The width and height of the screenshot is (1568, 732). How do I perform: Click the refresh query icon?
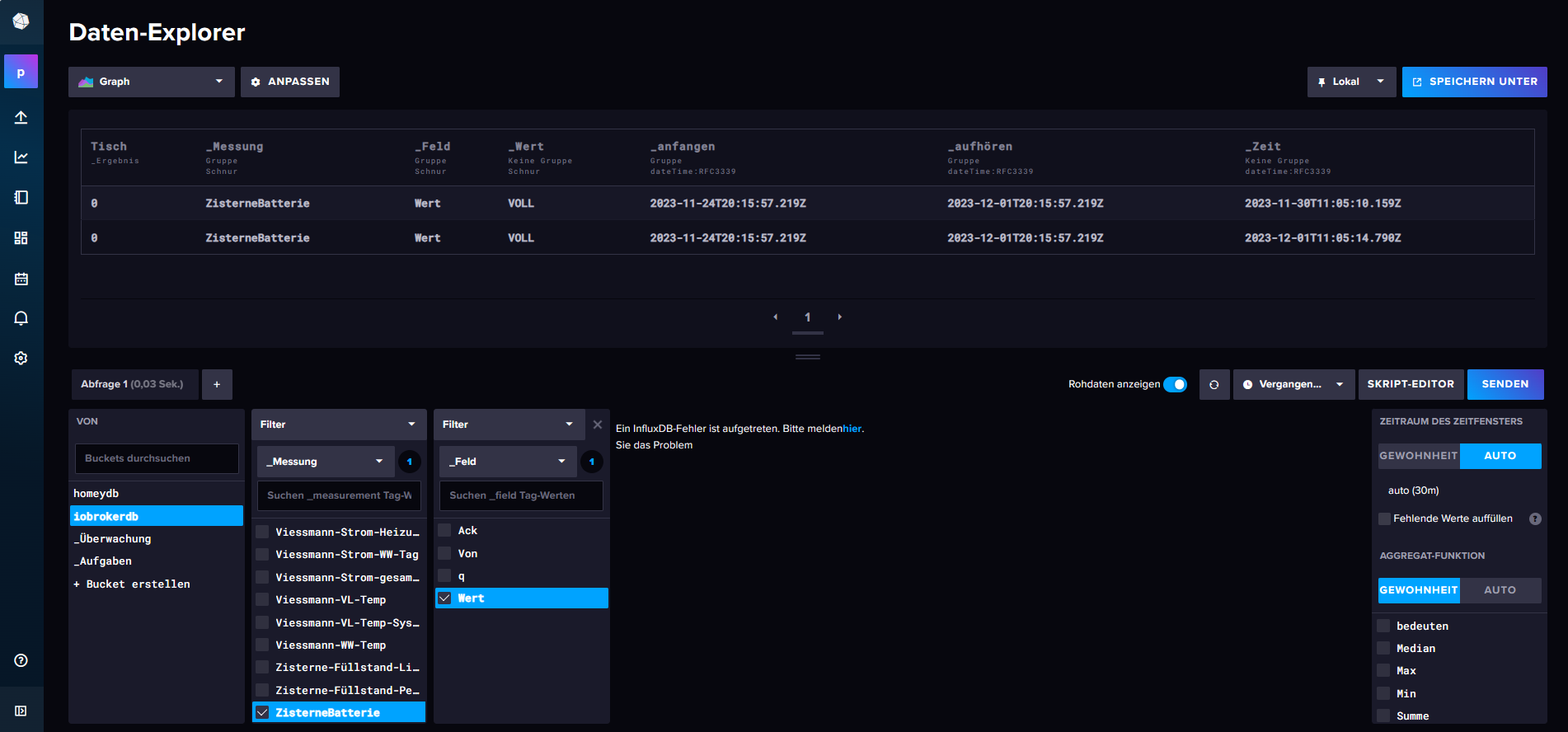click(1214, 384)
